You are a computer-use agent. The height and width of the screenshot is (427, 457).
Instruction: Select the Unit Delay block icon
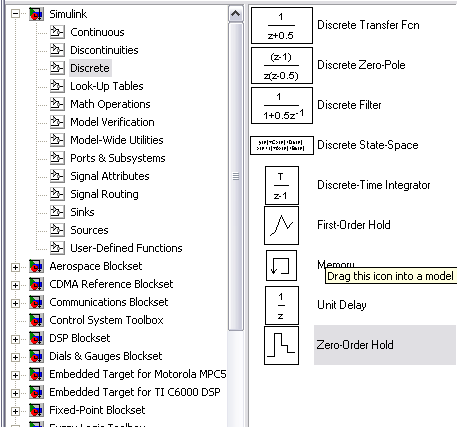point(282,305)
